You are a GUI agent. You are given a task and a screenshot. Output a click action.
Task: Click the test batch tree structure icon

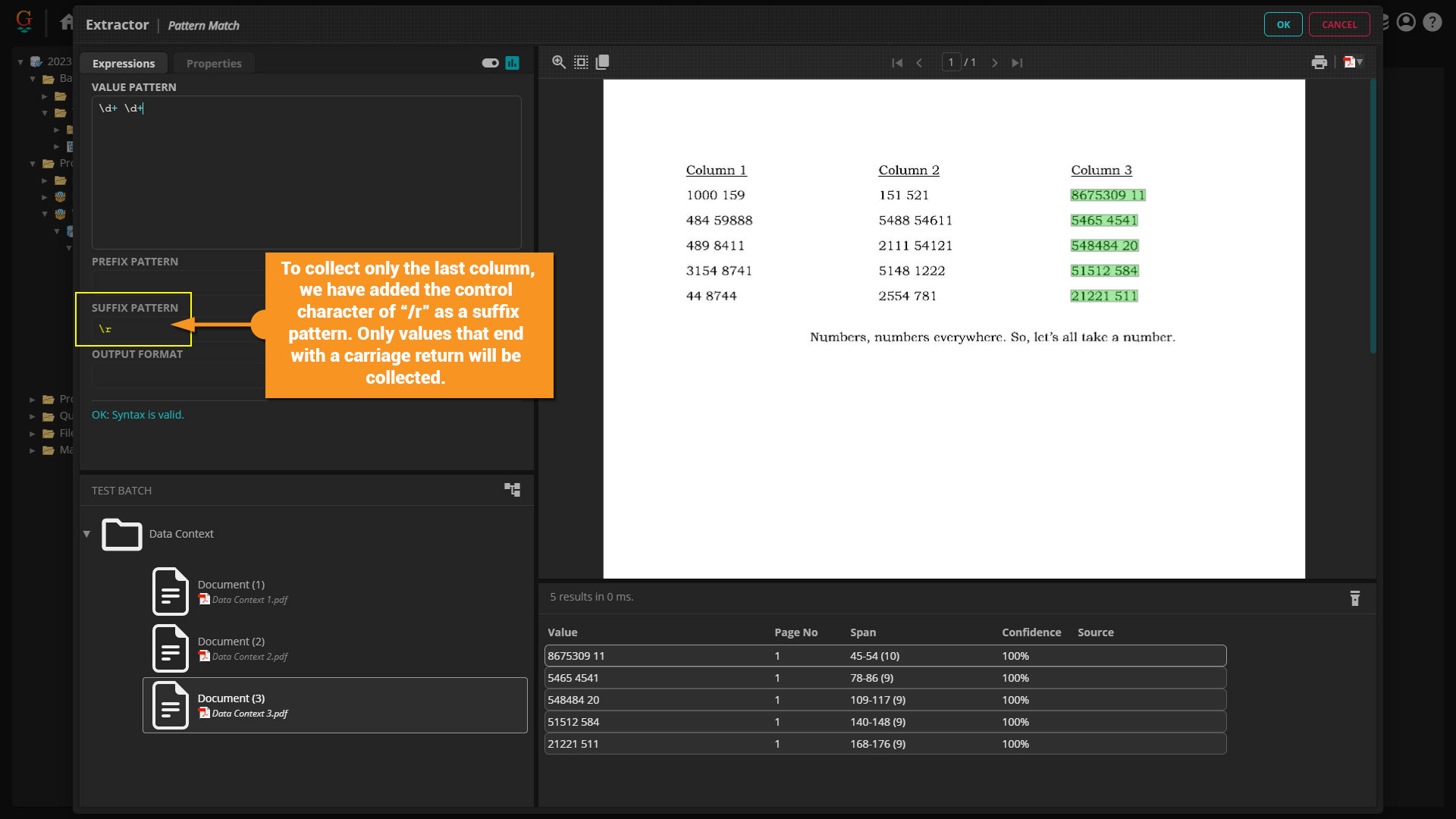[513, 490]
